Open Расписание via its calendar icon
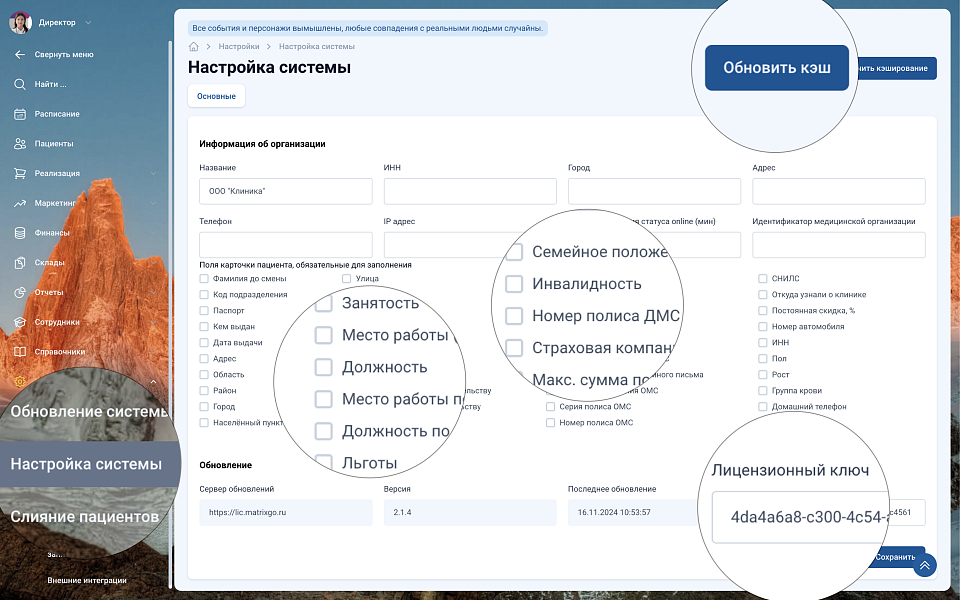This screenshot has width=961, height=600. coord(20,114)
